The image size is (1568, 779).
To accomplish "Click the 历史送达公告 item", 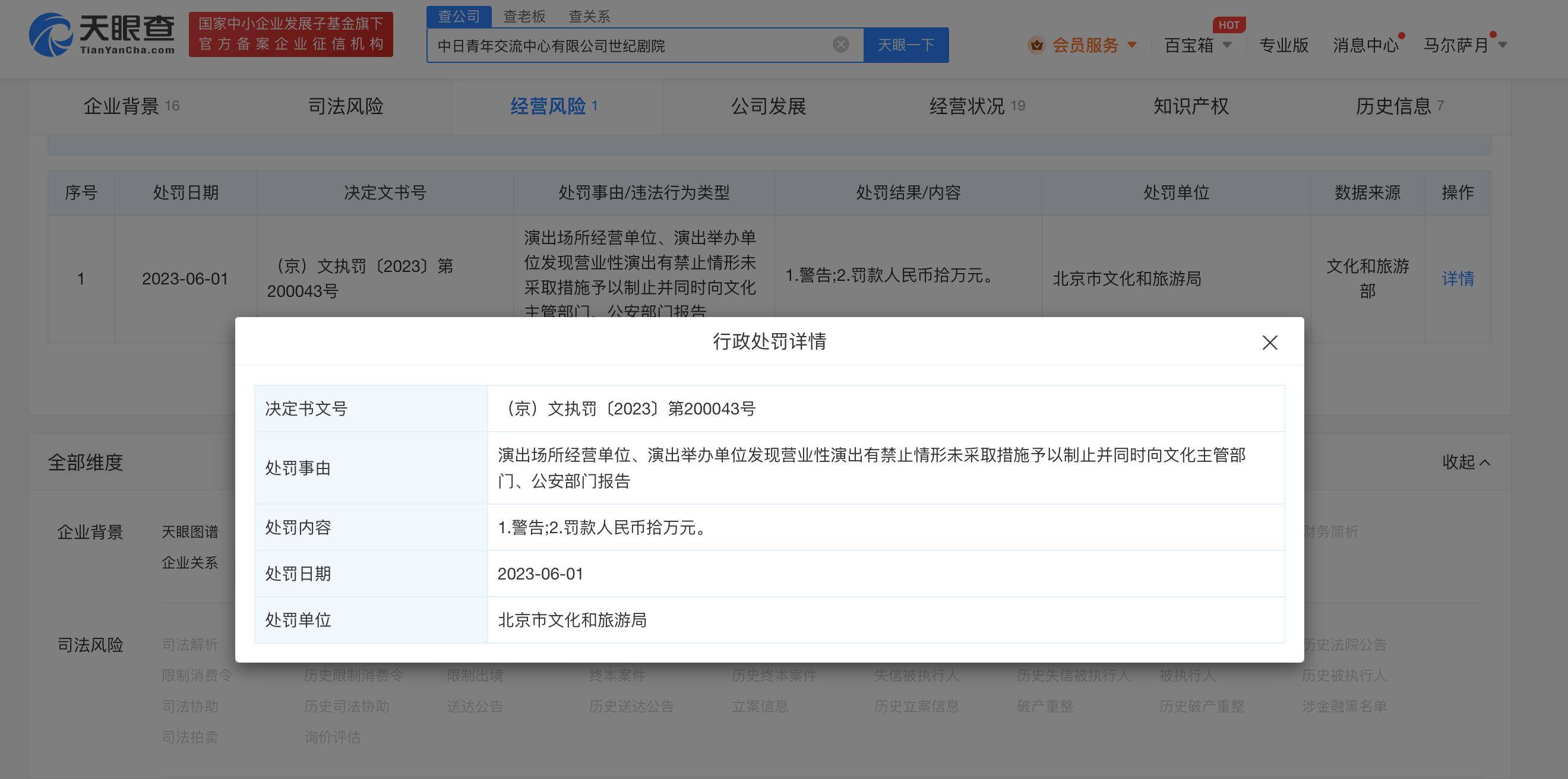I will [632, 707].
